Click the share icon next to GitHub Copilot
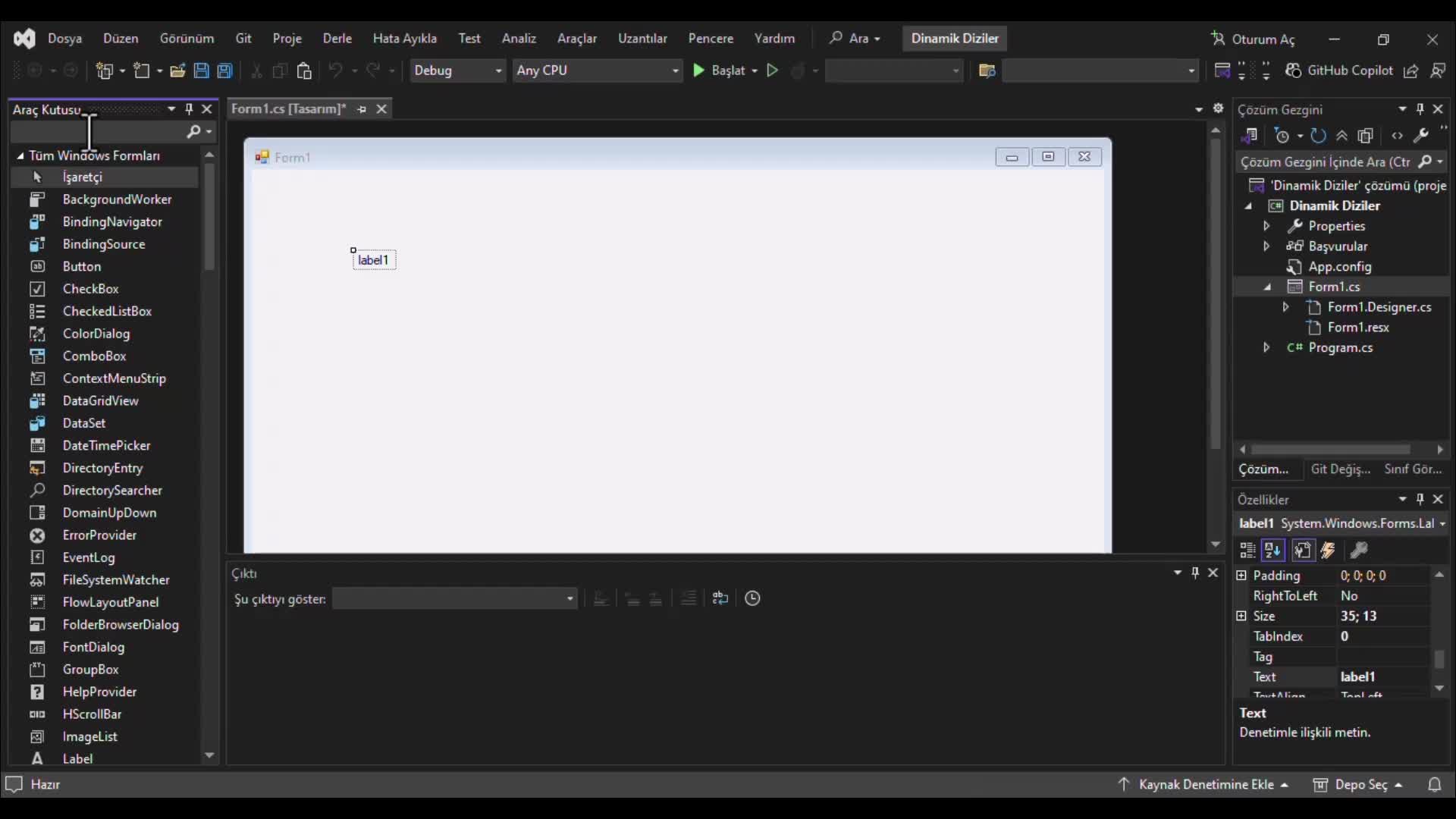The image size is (1456, 819). [x=1411, y=71]
